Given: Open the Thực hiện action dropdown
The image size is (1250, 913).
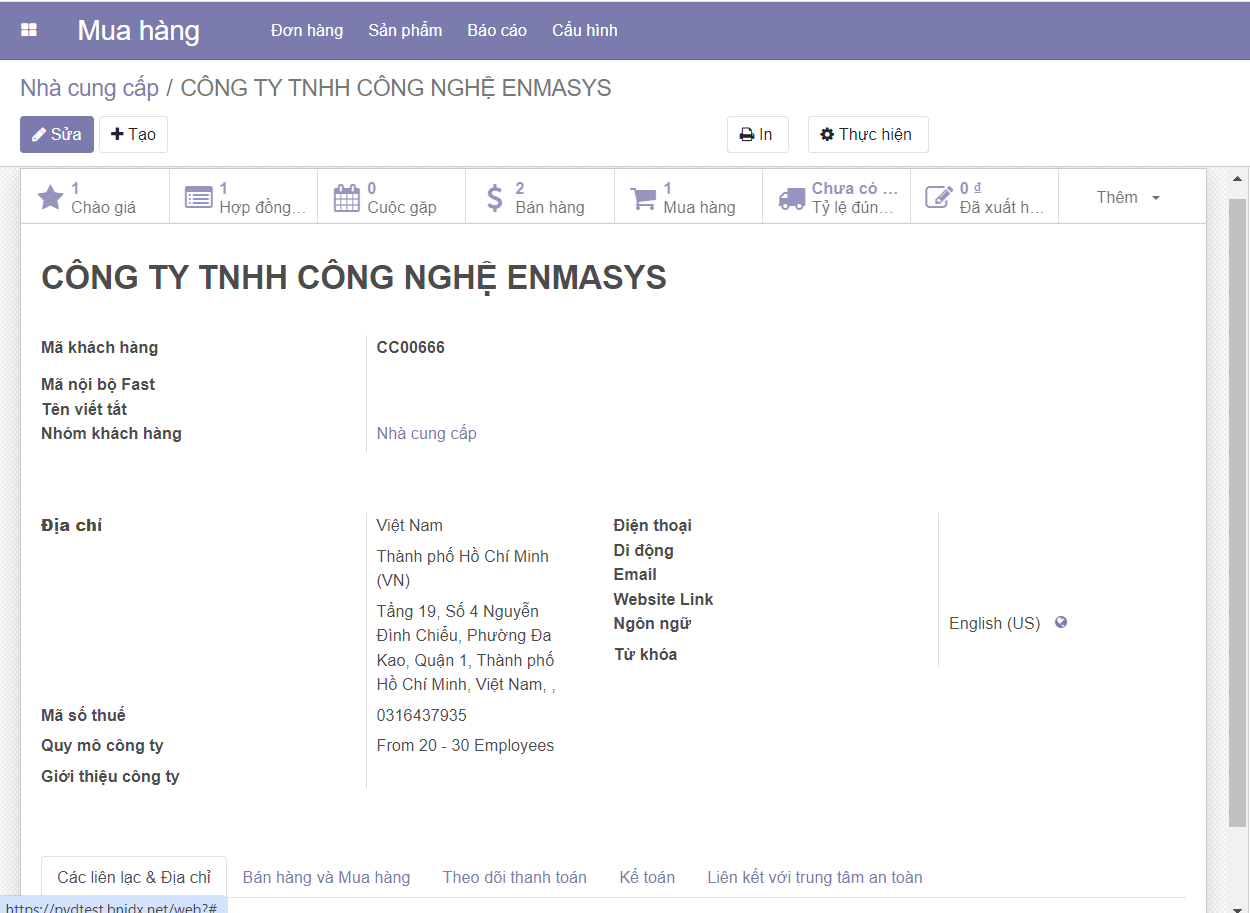Looking at the screenshot, I should [867, 134].
